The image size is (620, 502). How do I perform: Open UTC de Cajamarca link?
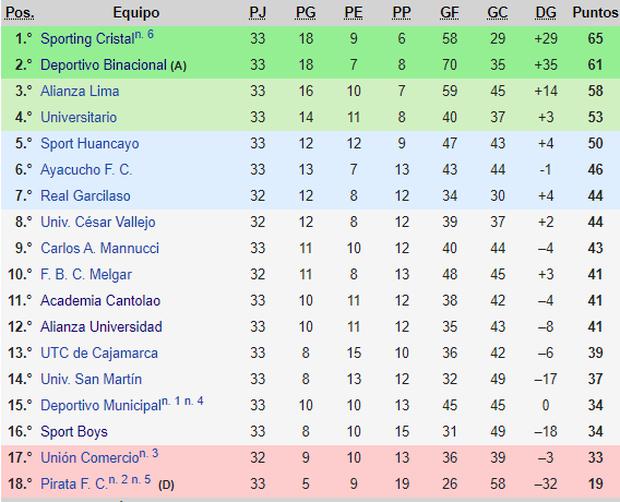99,353
